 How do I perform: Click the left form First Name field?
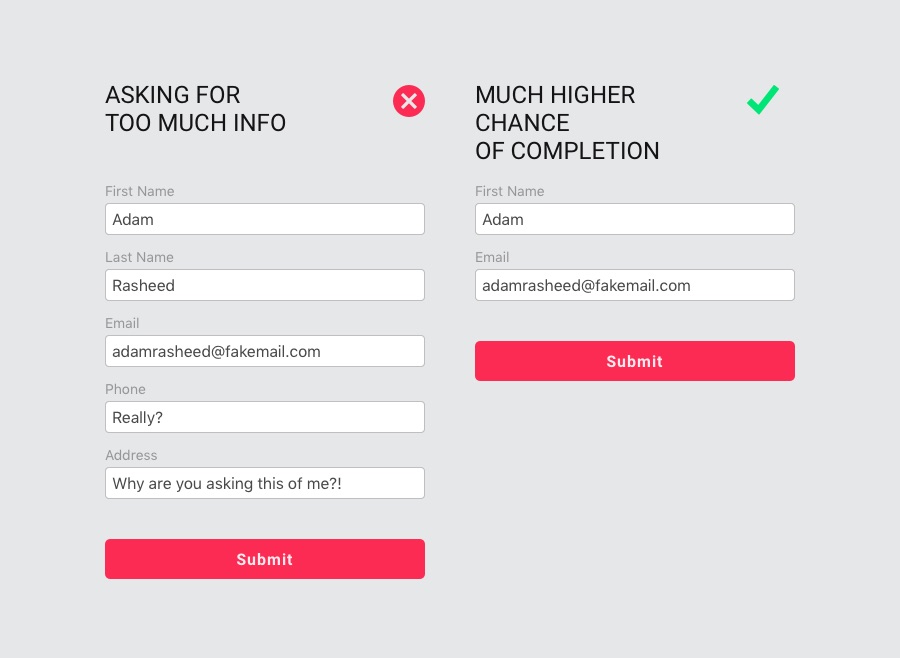click(x=265, y=219)
